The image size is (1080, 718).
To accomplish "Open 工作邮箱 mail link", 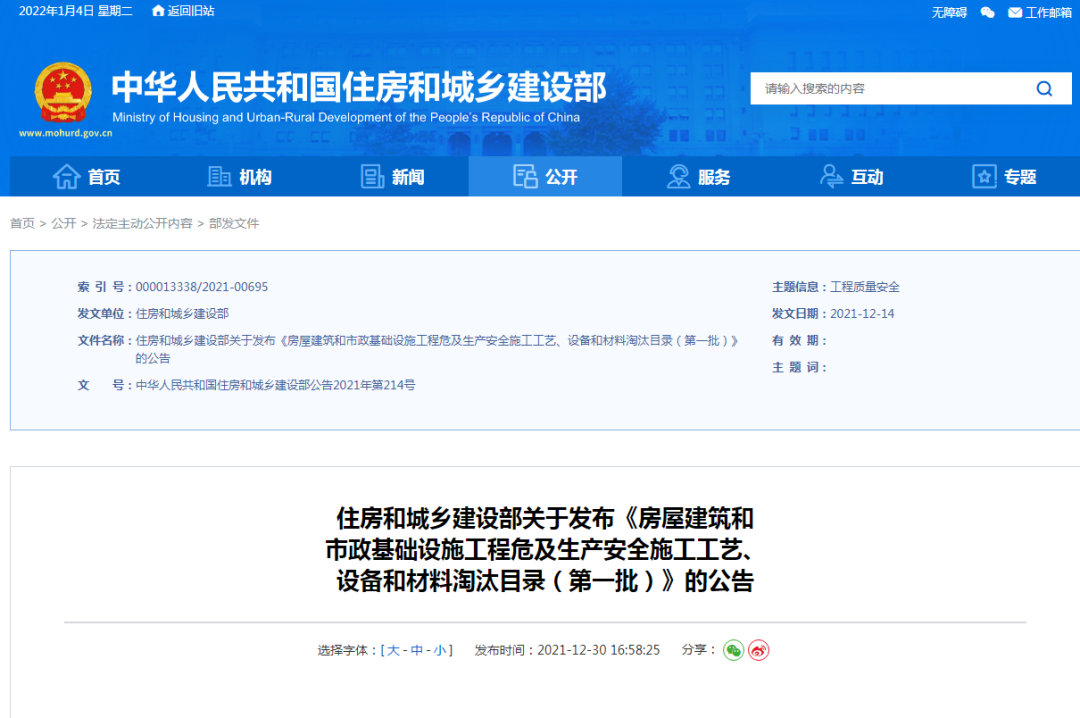I will pyautogui.click(x=1039, y=12).
